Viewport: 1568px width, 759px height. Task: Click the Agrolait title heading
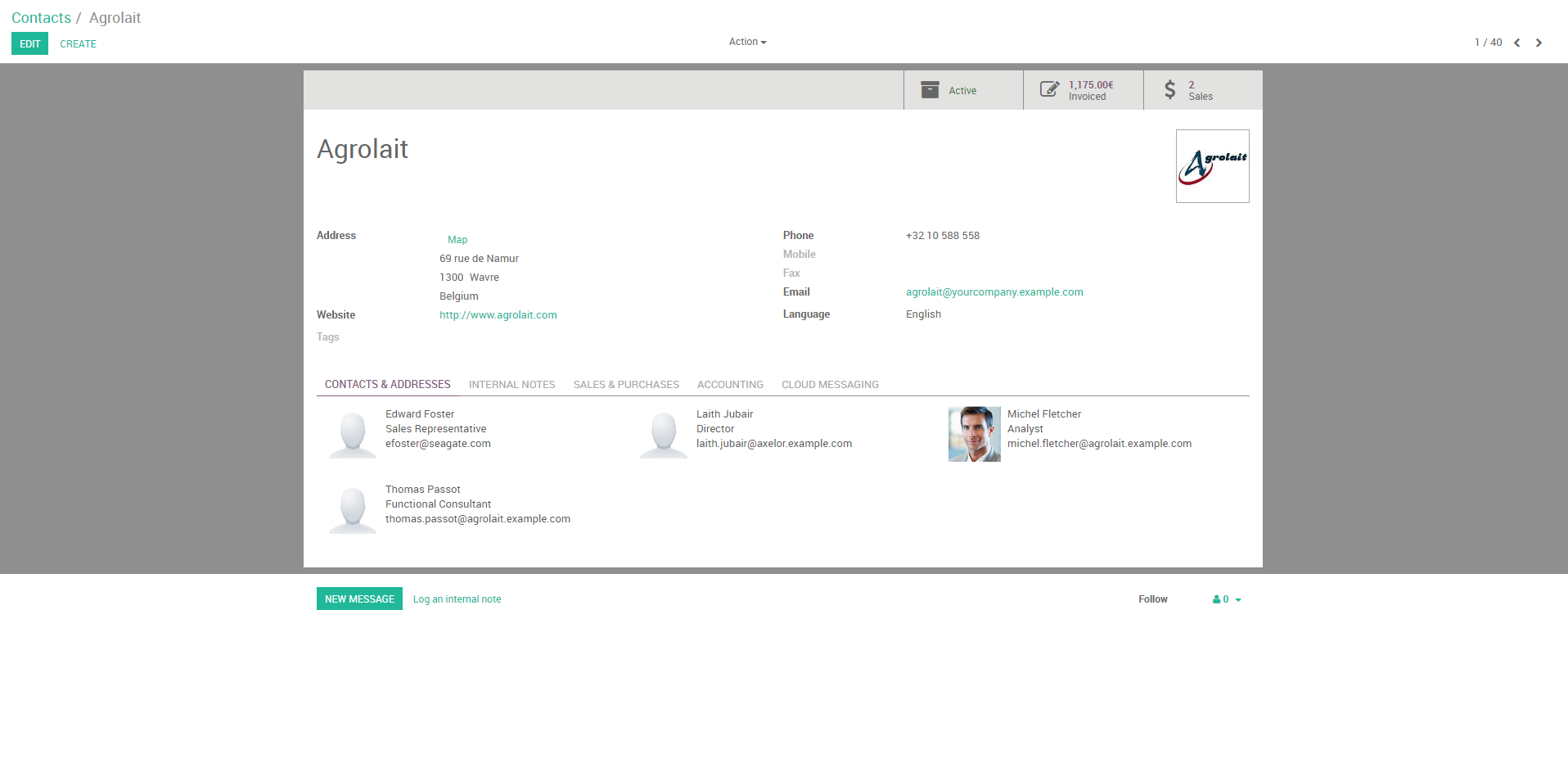click(362, 149)
